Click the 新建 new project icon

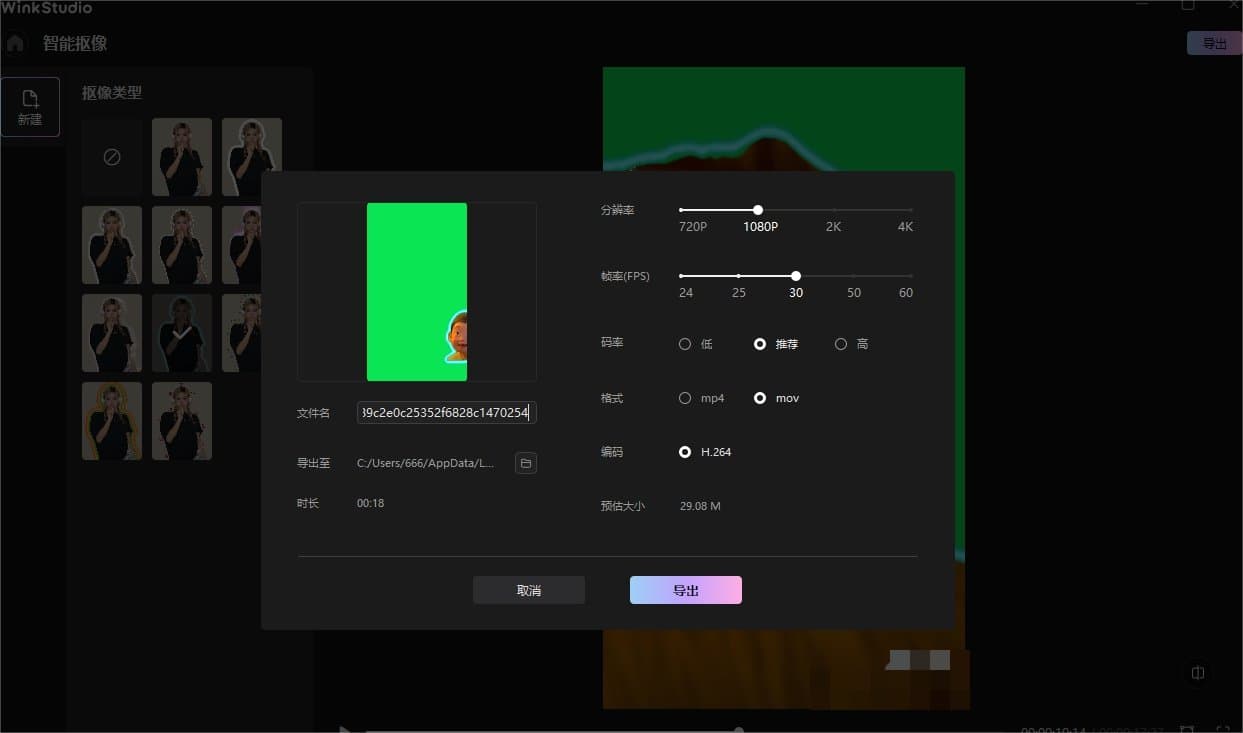tap(30, 106)
